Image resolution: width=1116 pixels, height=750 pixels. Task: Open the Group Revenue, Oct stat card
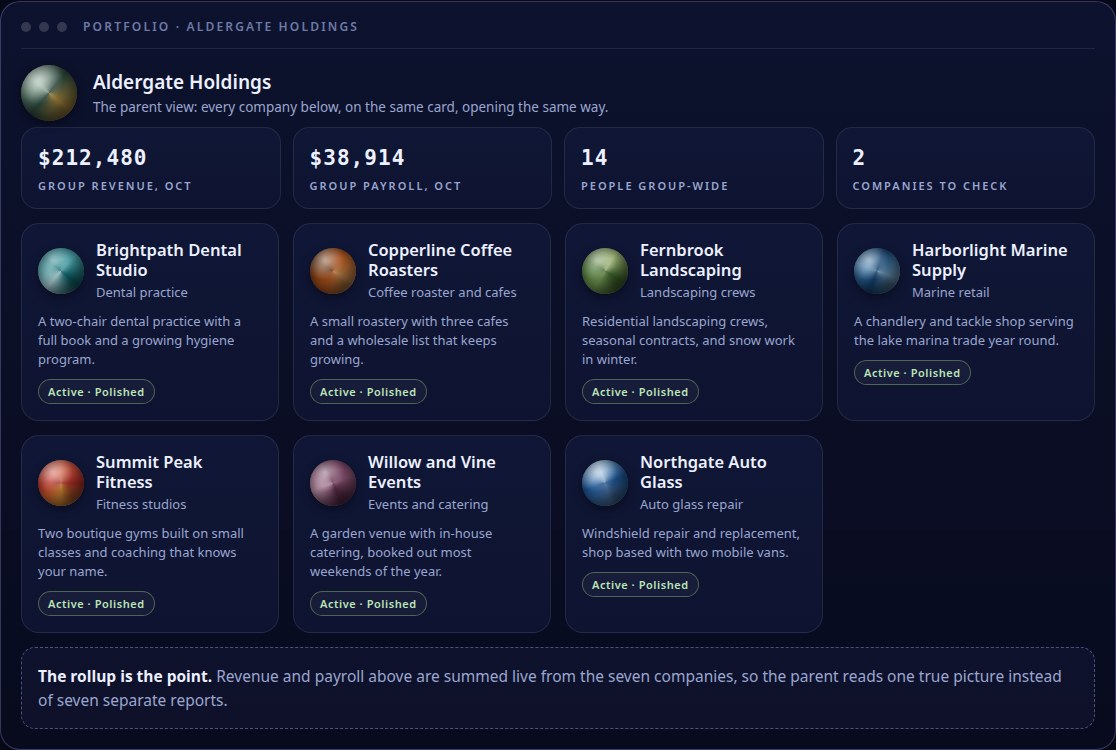click(151, 168)
